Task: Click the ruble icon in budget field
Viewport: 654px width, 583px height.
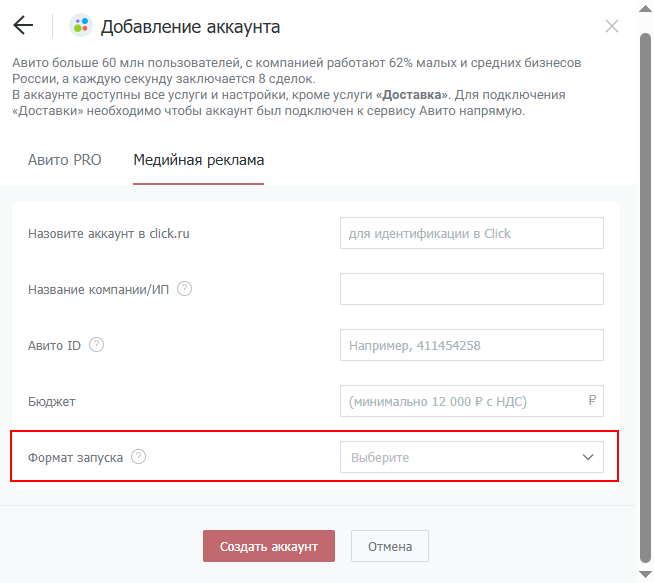Action: coord(592,401)
